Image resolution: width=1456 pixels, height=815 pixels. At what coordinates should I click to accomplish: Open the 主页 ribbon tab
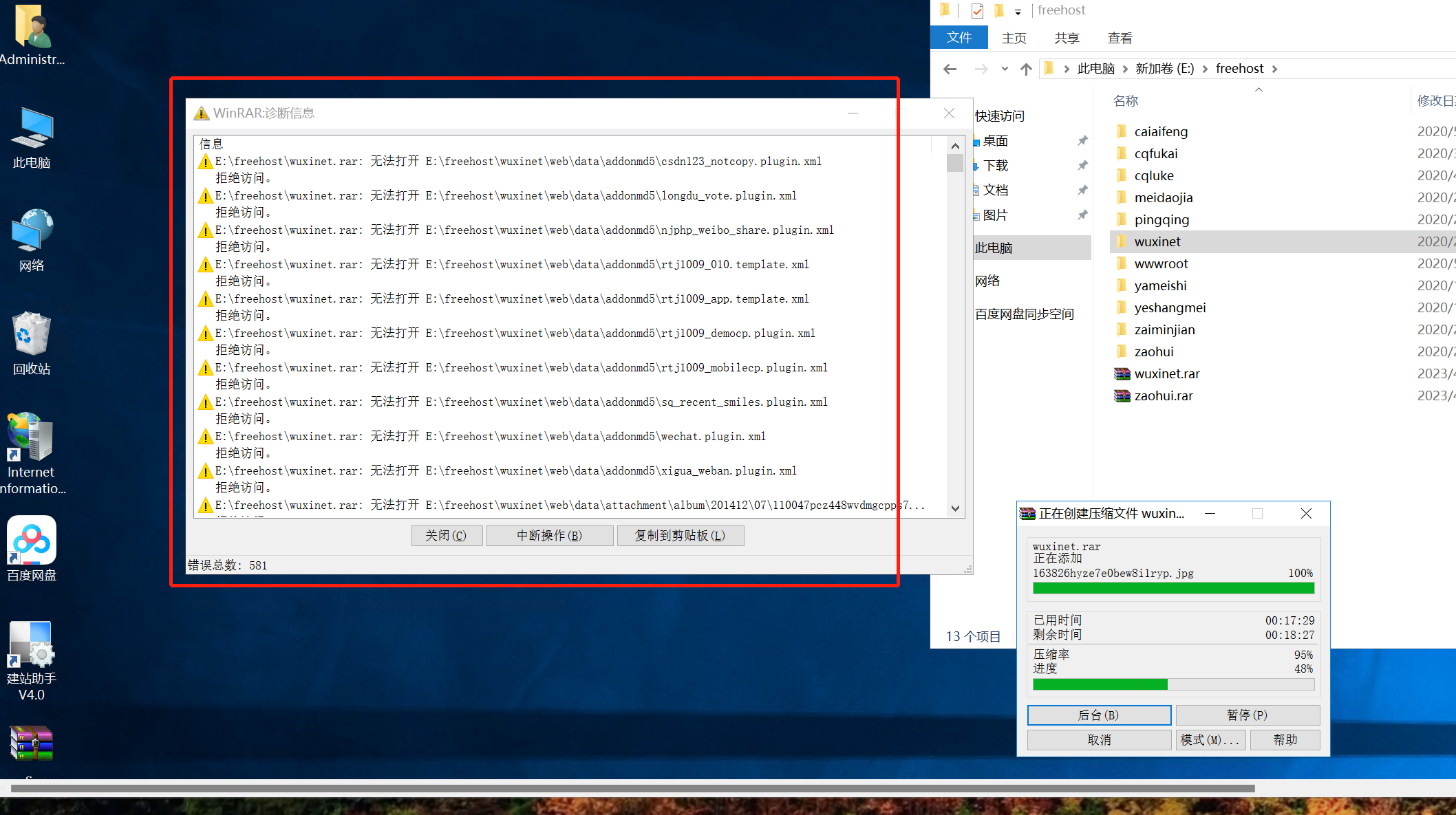1014,38
